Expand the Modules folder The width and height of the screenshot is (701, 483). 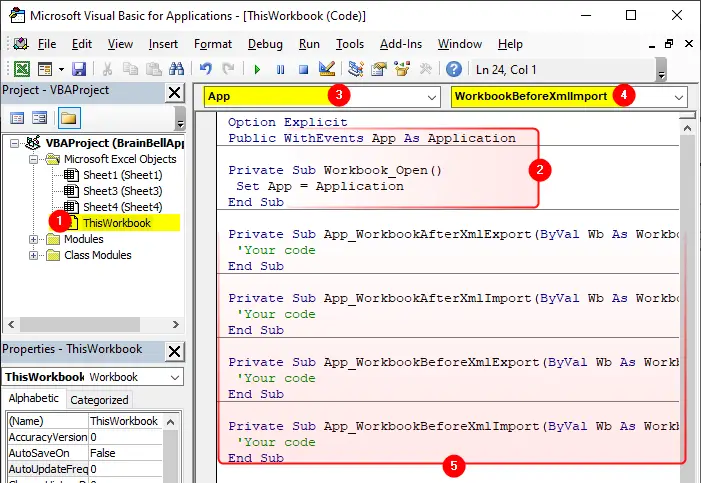pyautogui.click(x=34, y=239)
